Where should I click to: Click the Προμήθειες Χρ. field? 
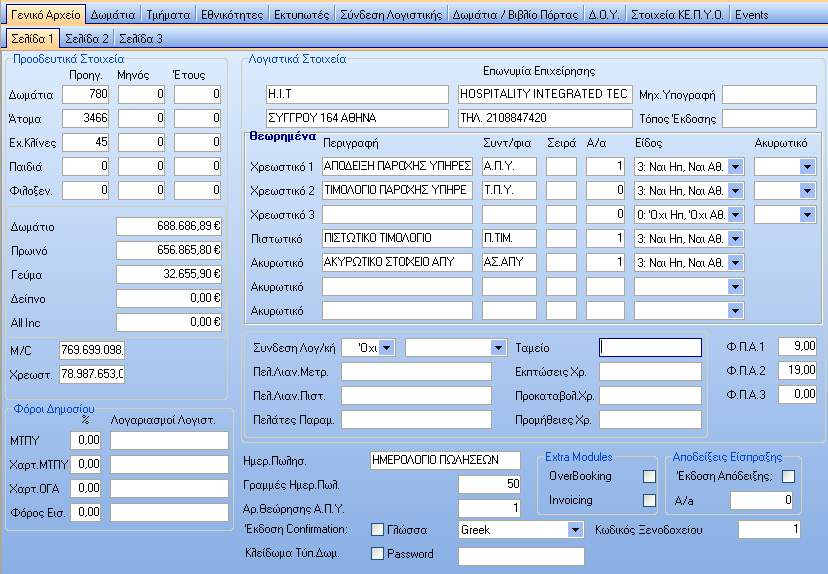tap(651, 420)
